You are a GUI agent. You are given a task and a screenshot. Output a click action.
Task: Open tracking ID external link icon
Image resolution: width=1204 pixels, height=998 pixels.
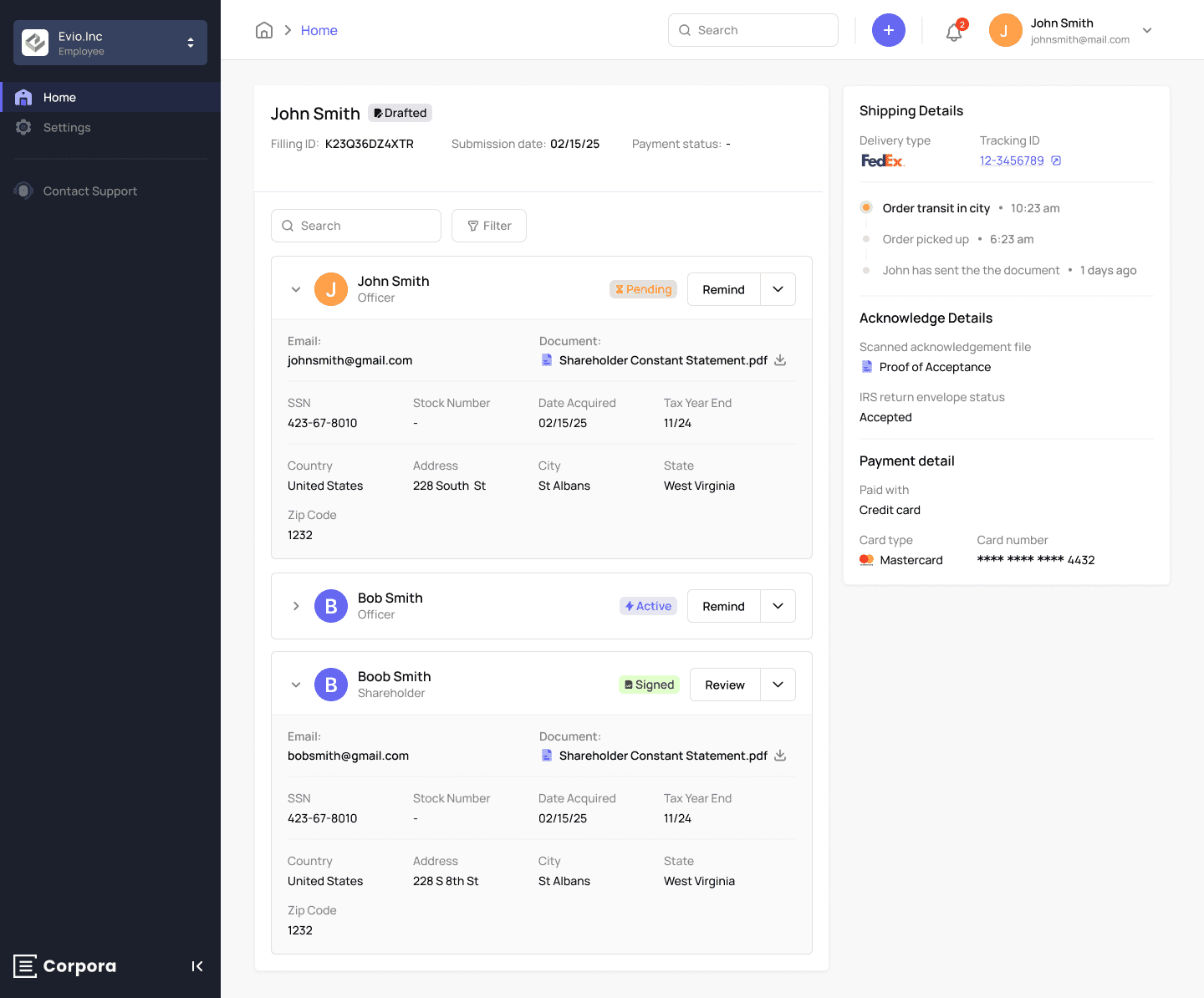click(x=1056, y=160)
